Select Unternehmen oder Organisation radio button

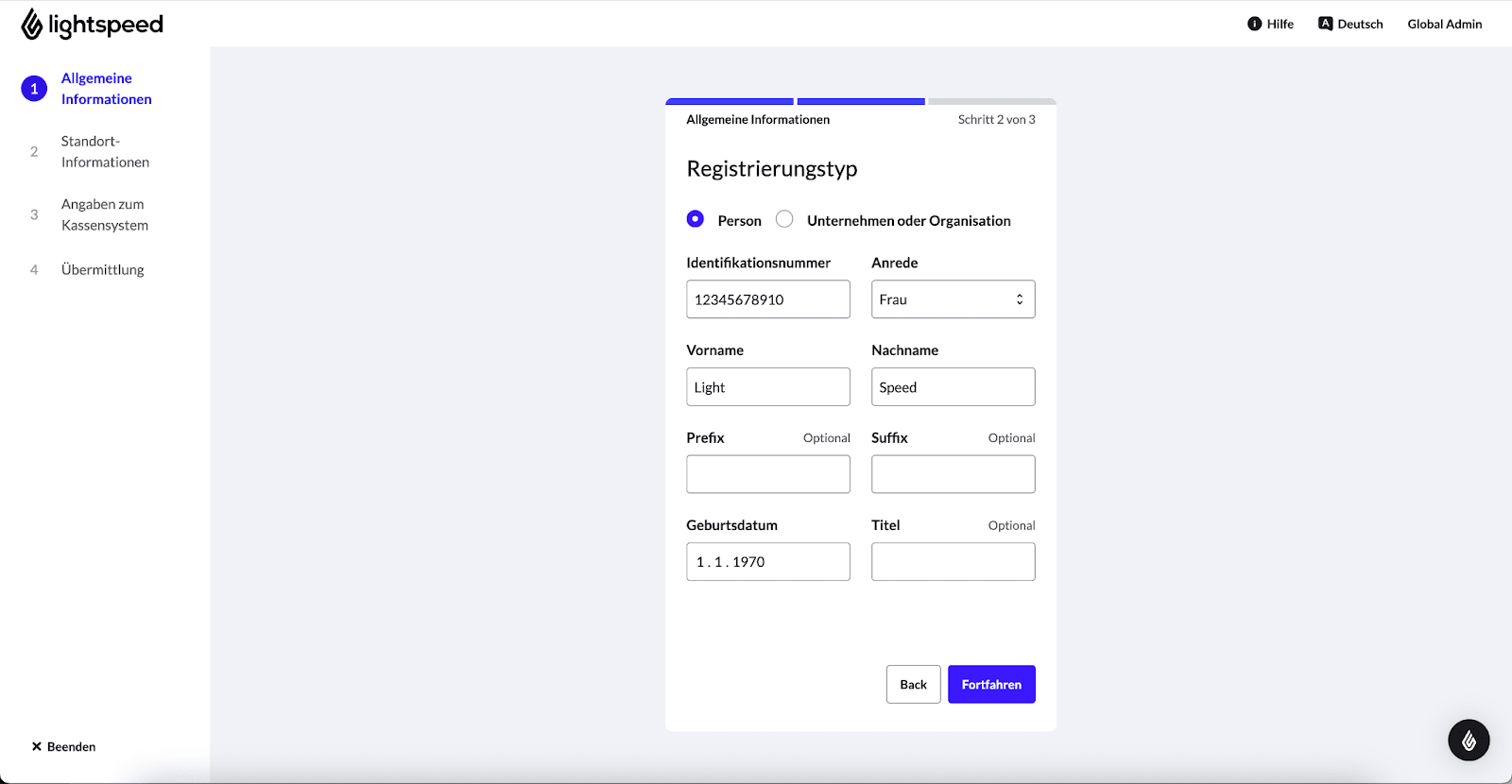tap(784, 219)
